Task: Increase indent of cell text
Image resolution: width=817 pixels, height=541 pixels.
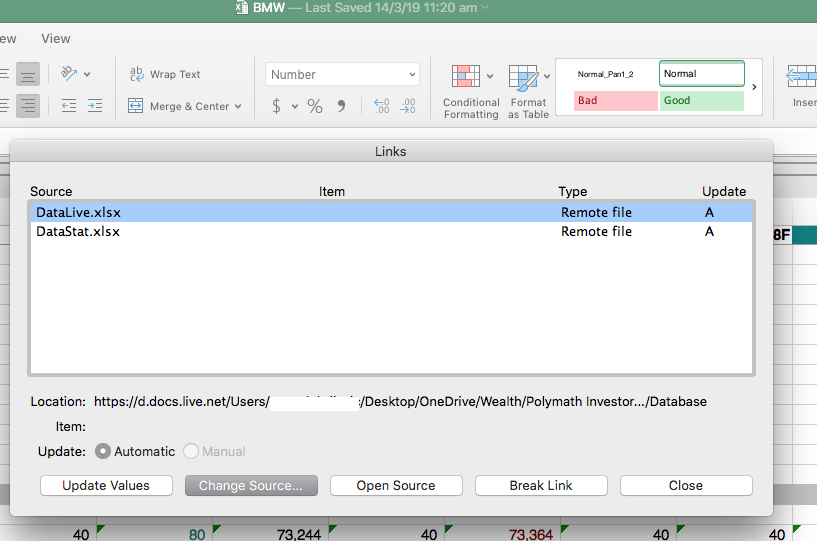Action: [95, 106]
